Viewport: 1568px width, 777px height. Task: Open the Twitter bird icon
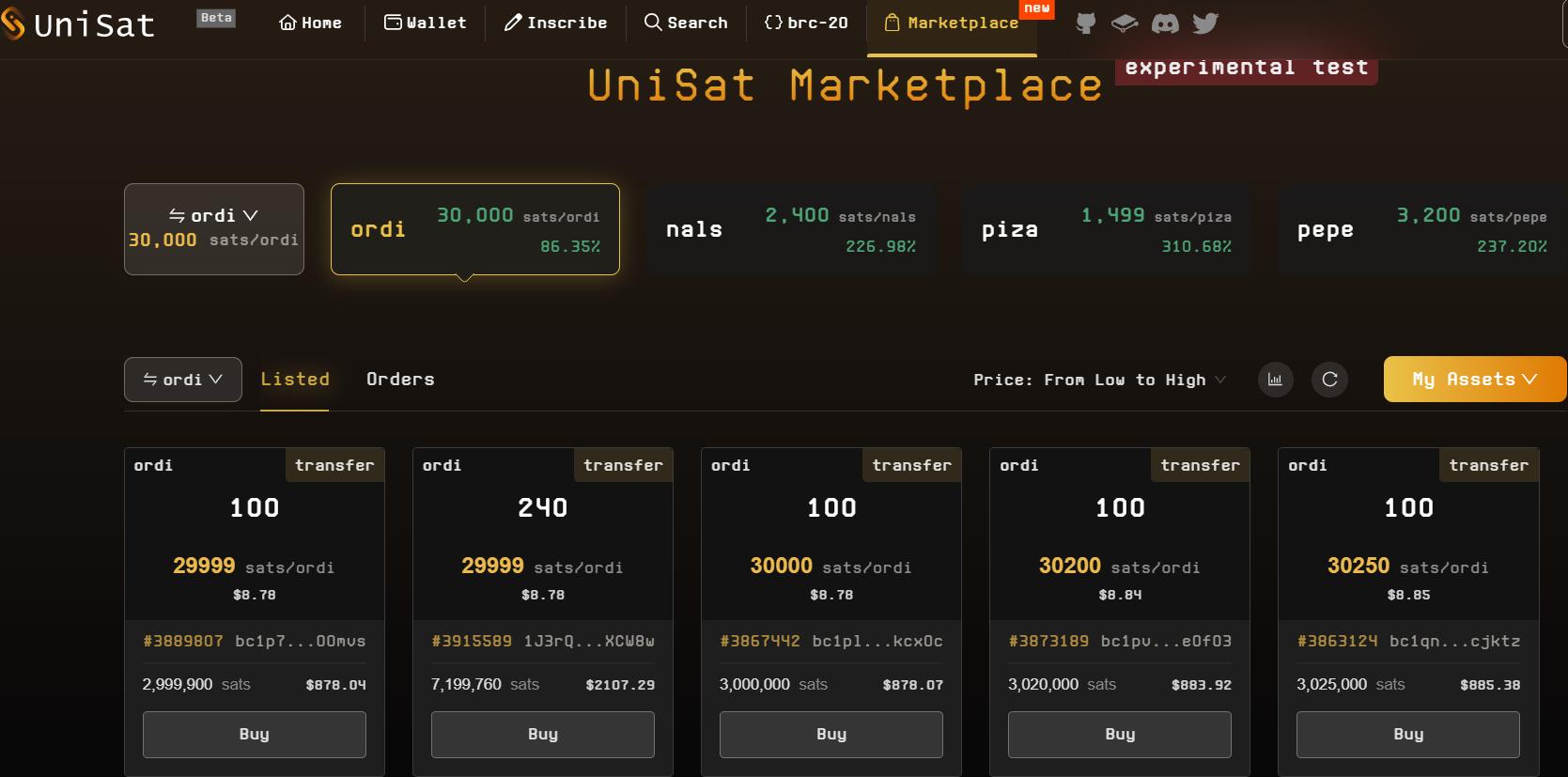[x=1205, y=23]
